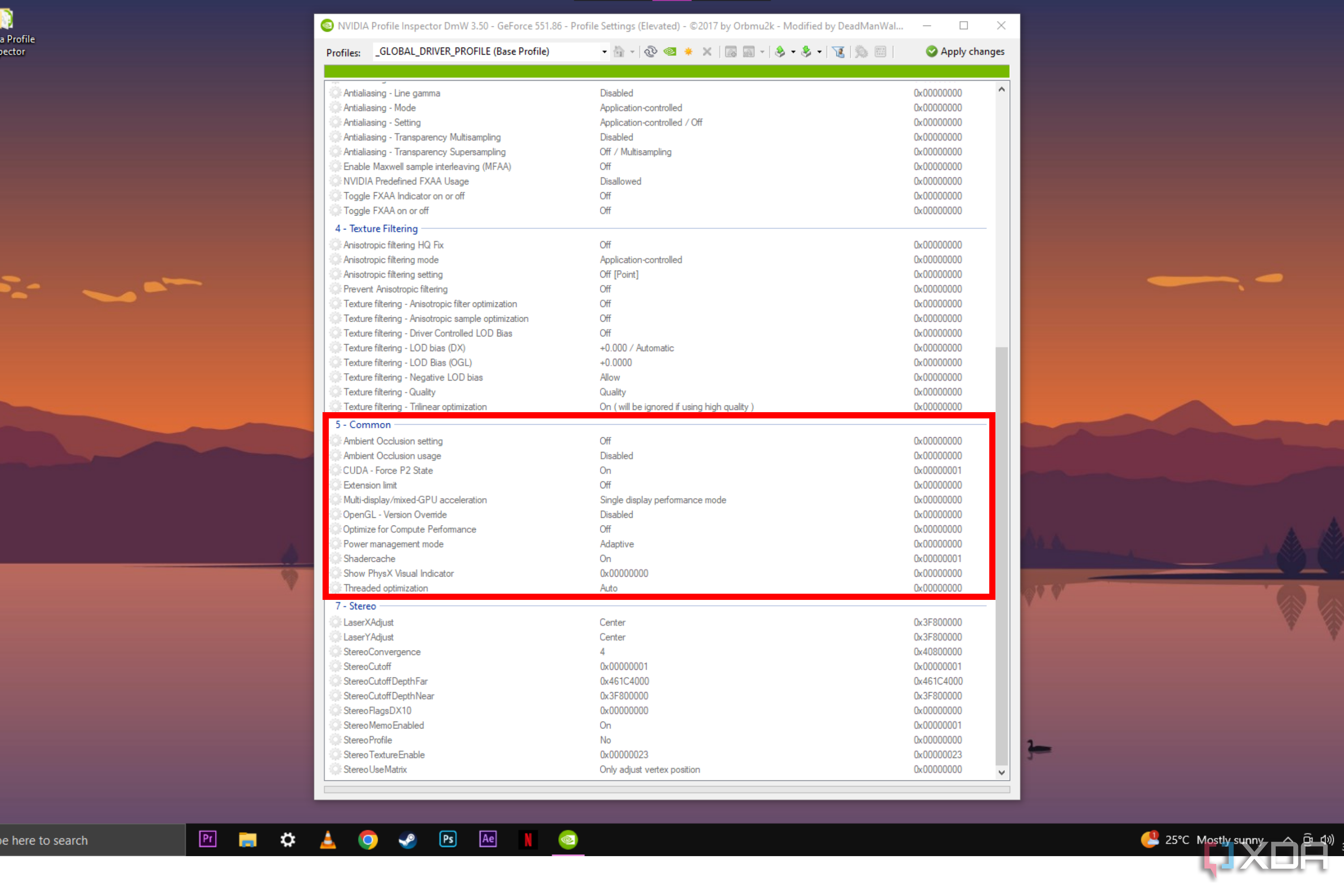1344x896 pixels.
Task: Click the green progress bar below the toolbar
Action: [666, 71]
